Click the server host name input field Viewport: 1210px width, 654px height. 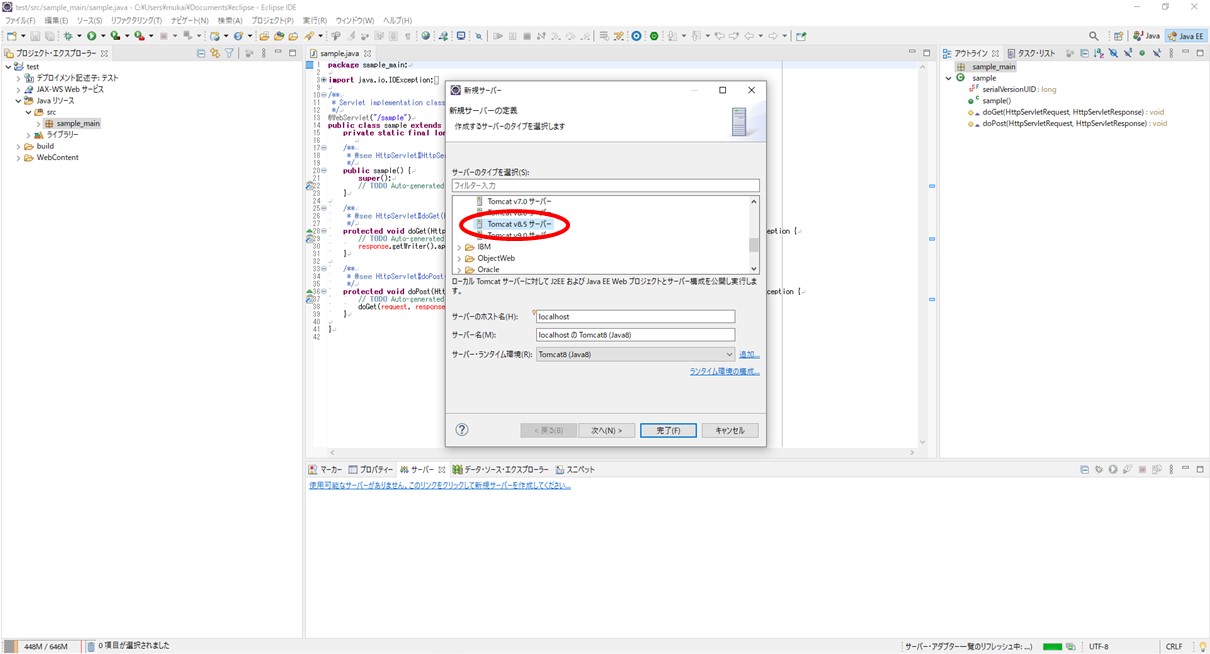tap(635, 316)
